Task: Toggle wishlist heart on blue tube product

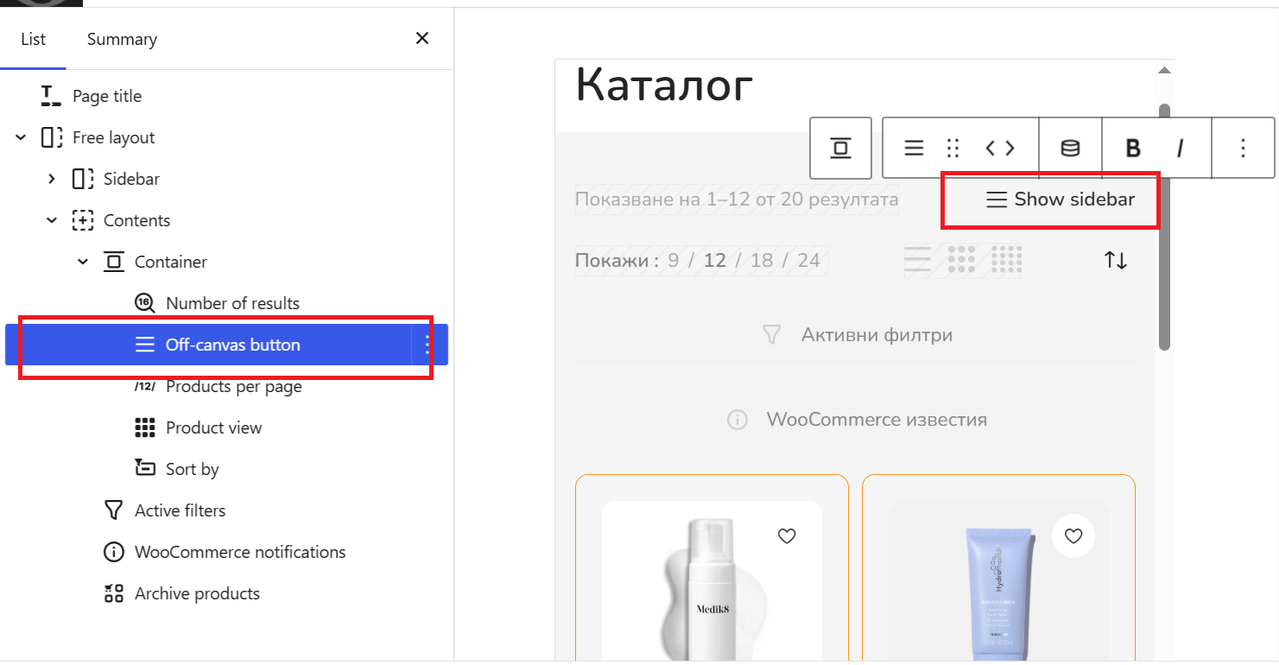Action: [x=1073, y=536]
